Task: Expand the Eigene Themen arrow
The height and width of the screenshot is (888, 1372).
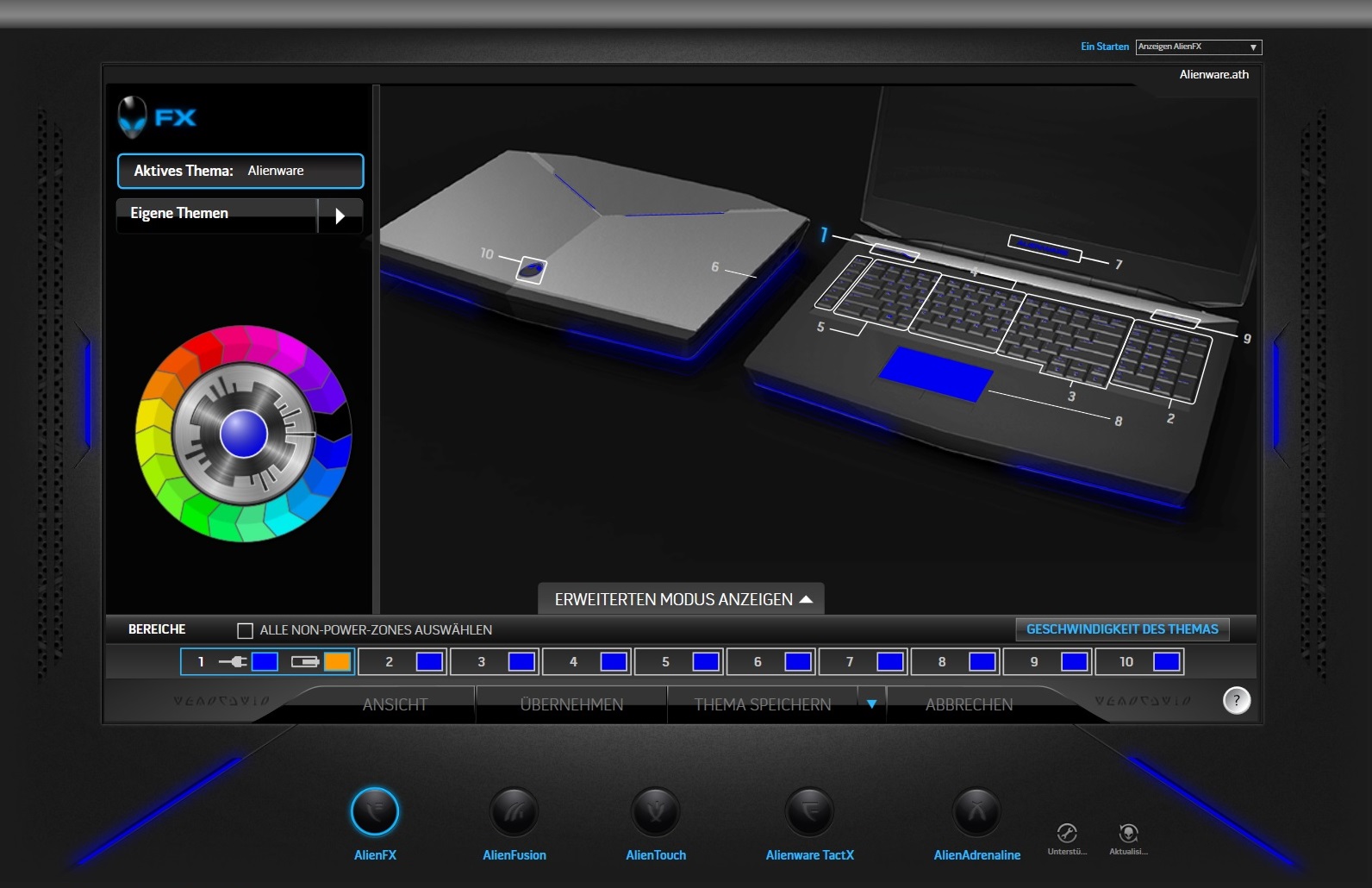Action: [x=340, y=216]
